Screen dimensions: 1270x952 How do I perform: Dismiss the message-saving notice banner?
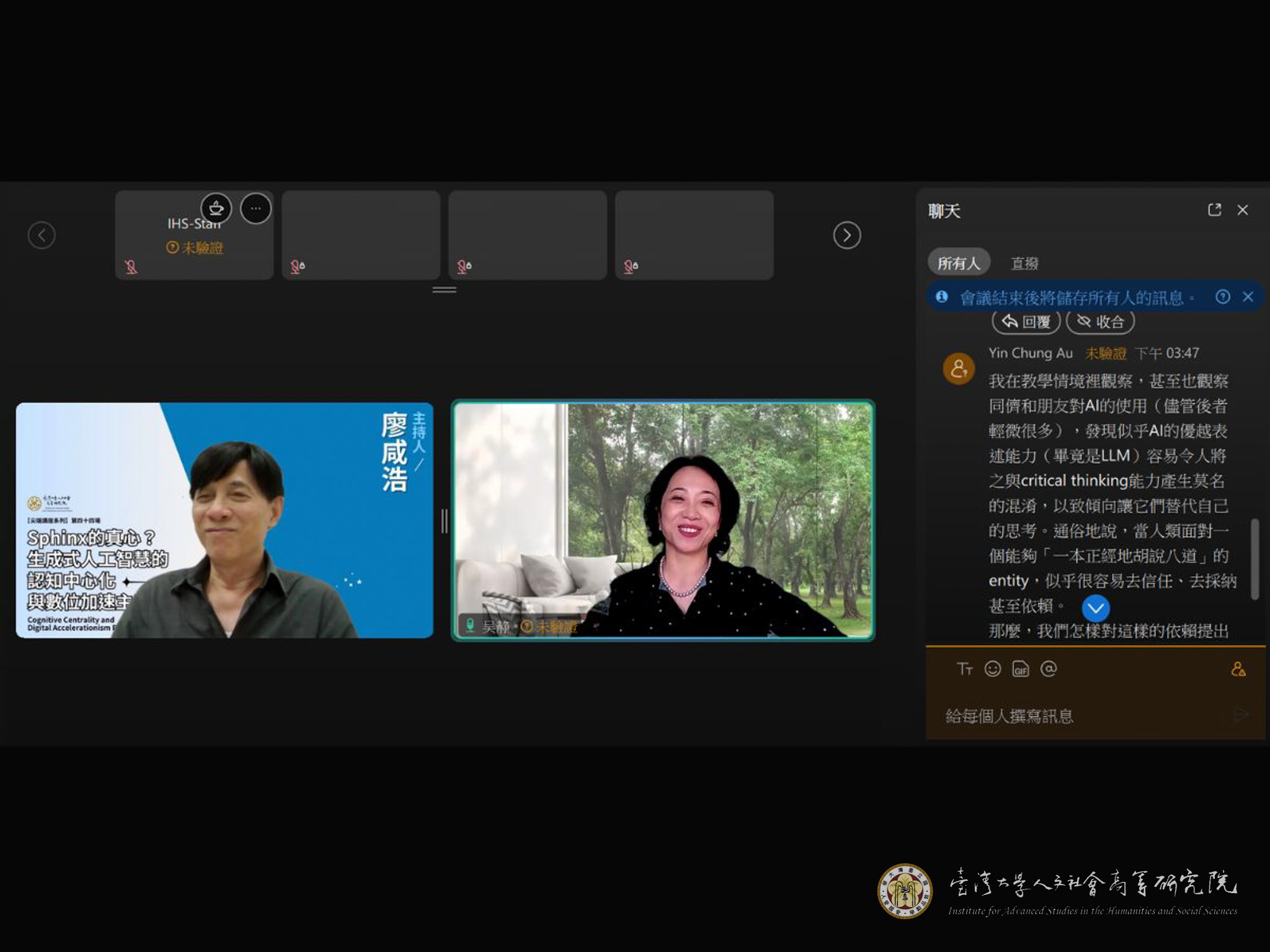pos(1248,297)
